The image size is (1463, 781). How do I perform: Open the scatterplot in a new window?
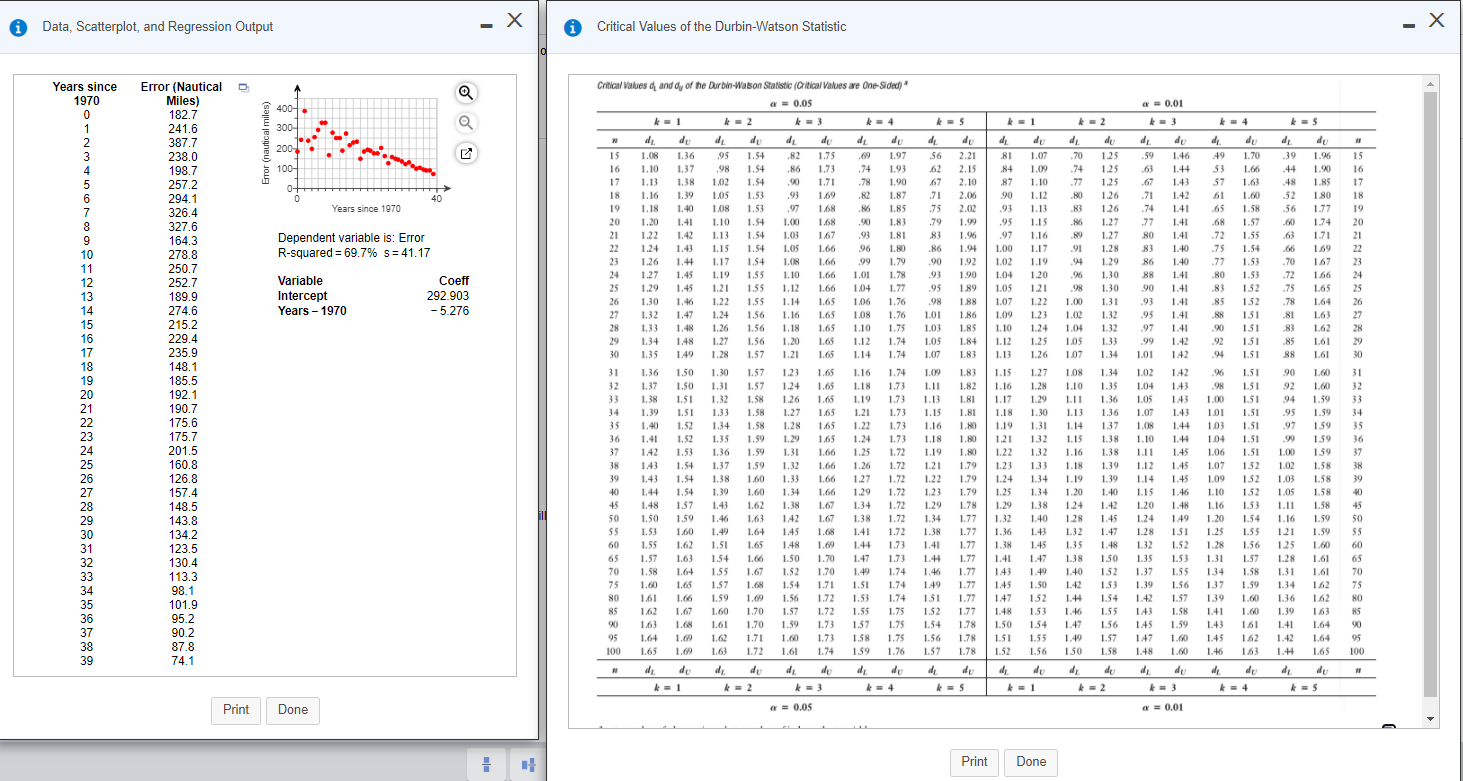[465, 155]
